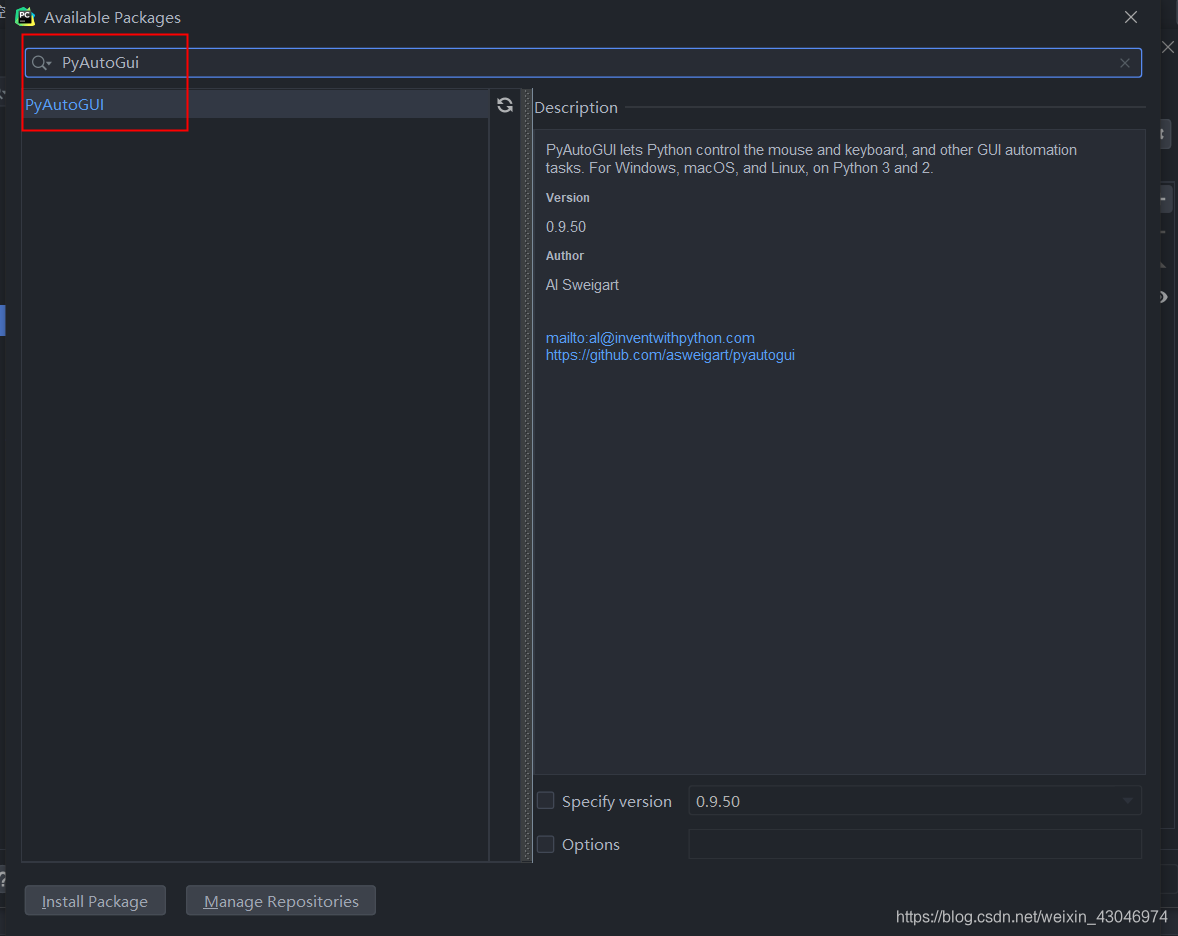Click the Description section header
Screen dimensions: 1178x936
pos(575,107)
